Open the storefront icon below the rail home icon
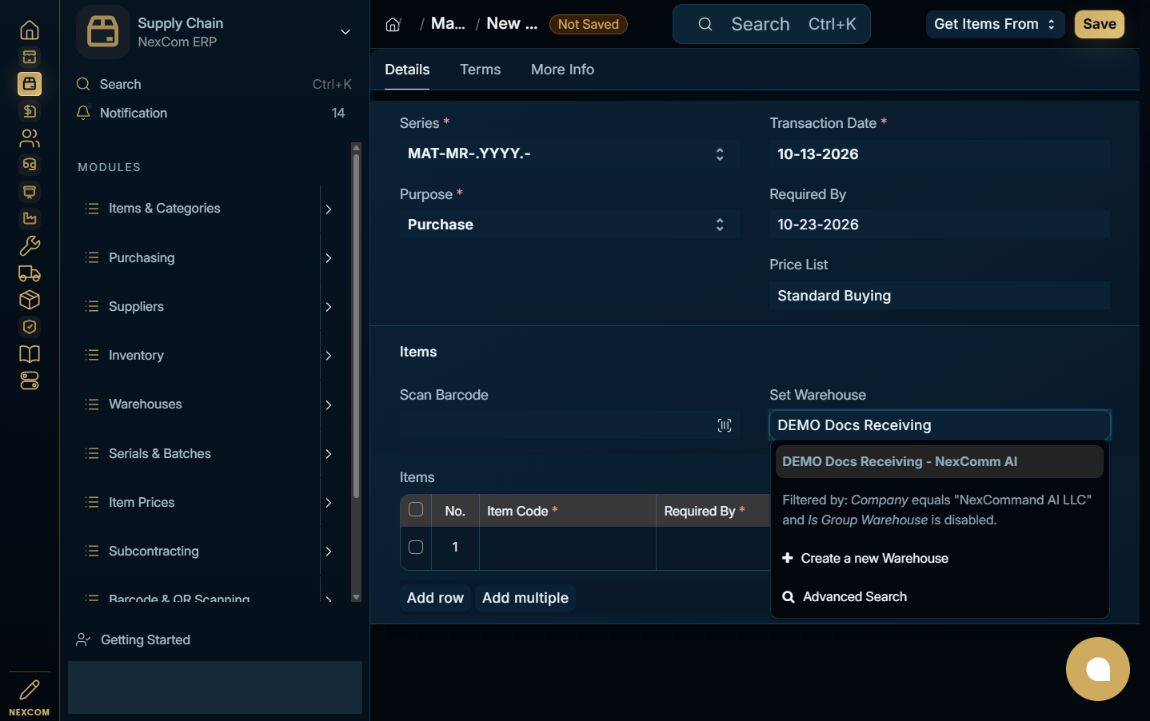 point(29,57)
